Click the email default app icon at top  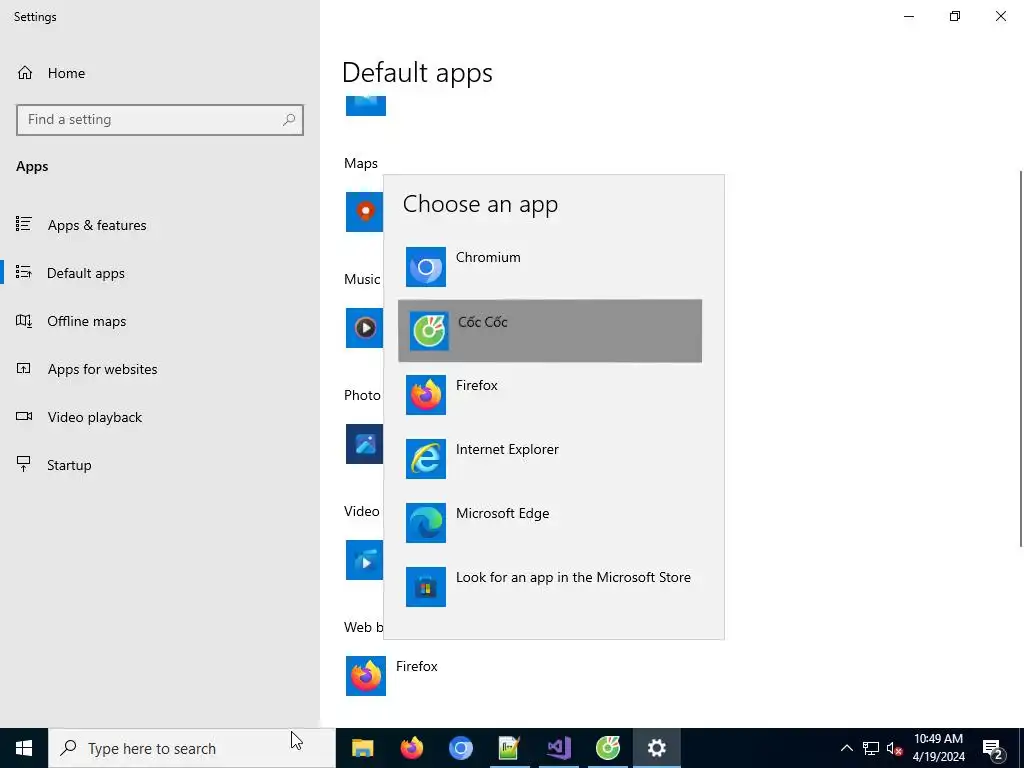click(366, 106)
